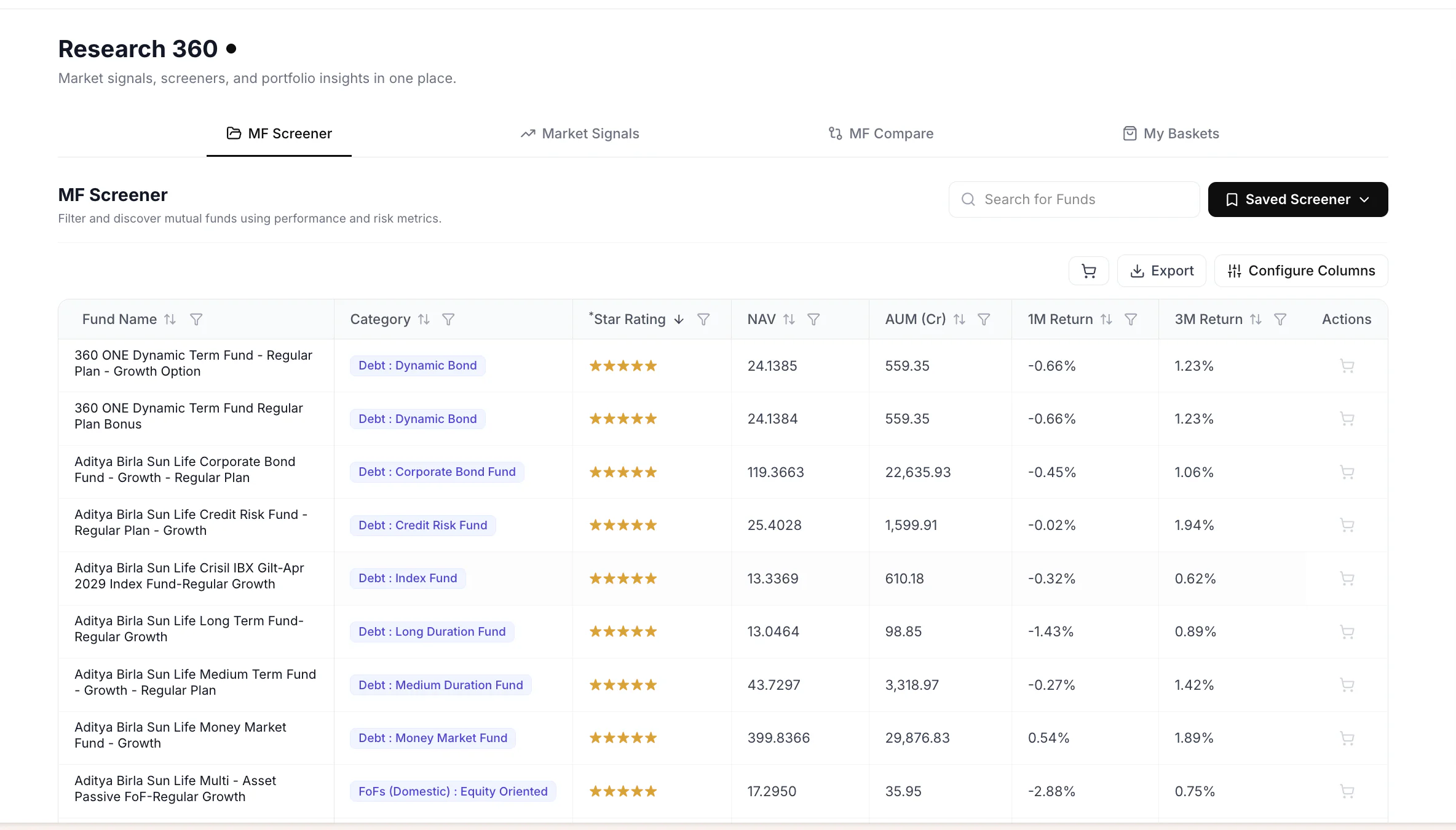Add Aditya Birla Medium Term Fund to cart
This screenshot has height=830, width=1456.
(1347, 685)
